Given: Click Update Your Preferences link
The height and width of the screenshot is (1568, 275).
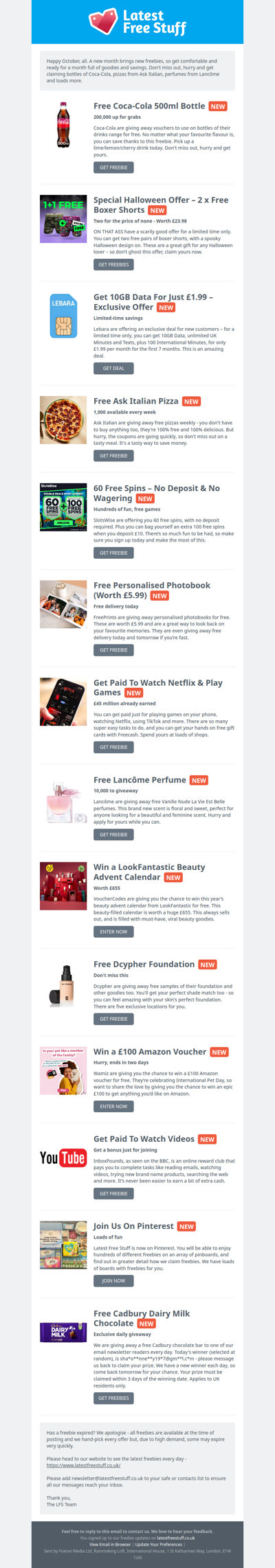Looking at the screenshot, I should pos(159,1544).
